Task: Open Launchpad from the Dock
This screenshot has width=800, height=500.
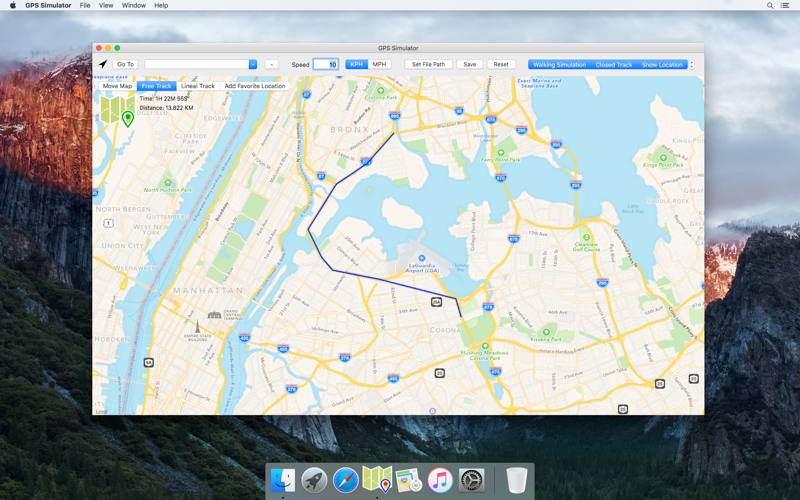Action: coord(314,480)
